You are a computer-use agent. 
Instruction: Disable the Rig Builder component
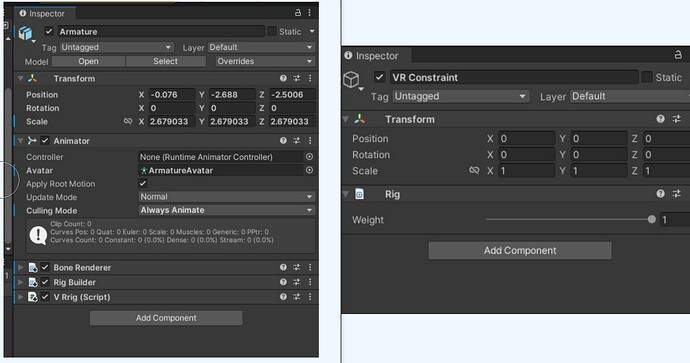pos(45,282)
